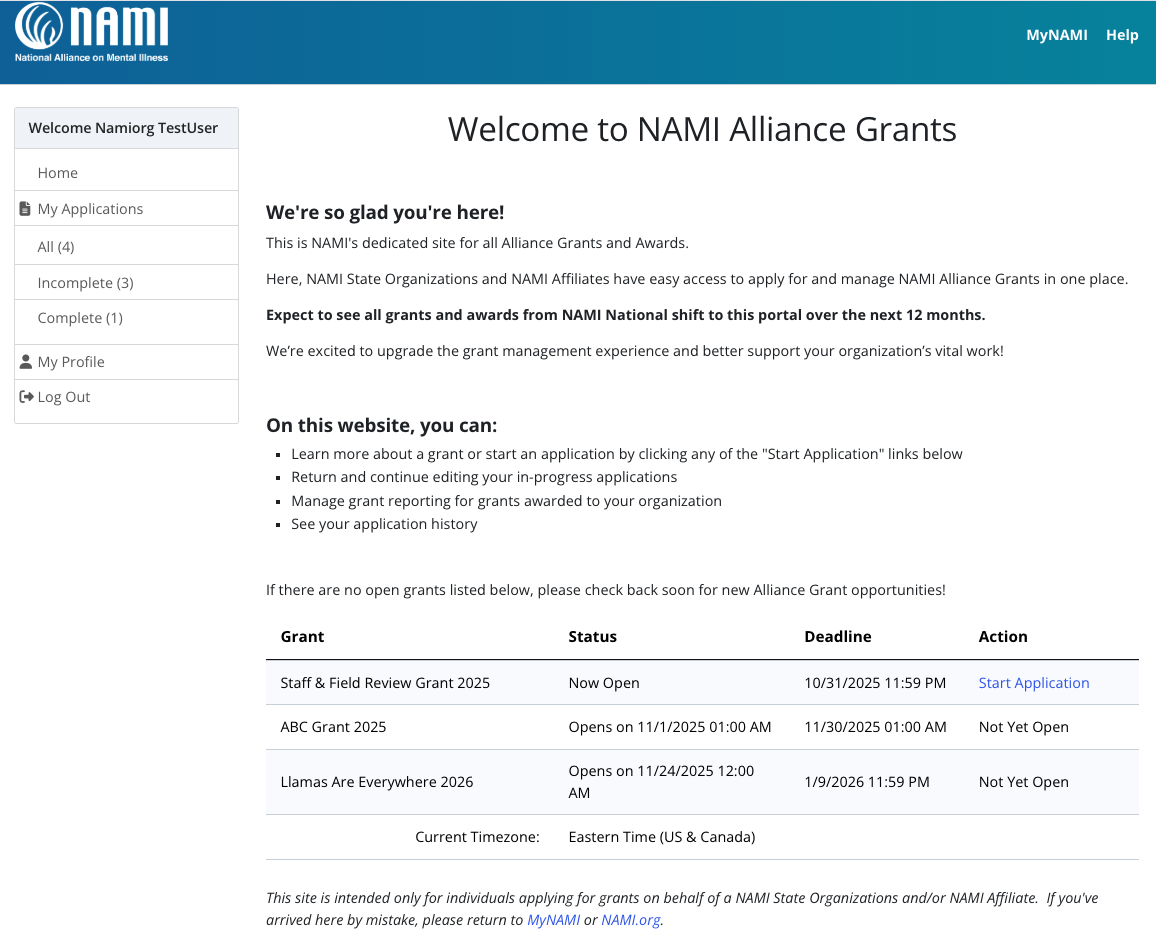Click the 11/30/2025 01:00 AM deadline
Screen dimensions: 1156x935
tap(875, 727)
